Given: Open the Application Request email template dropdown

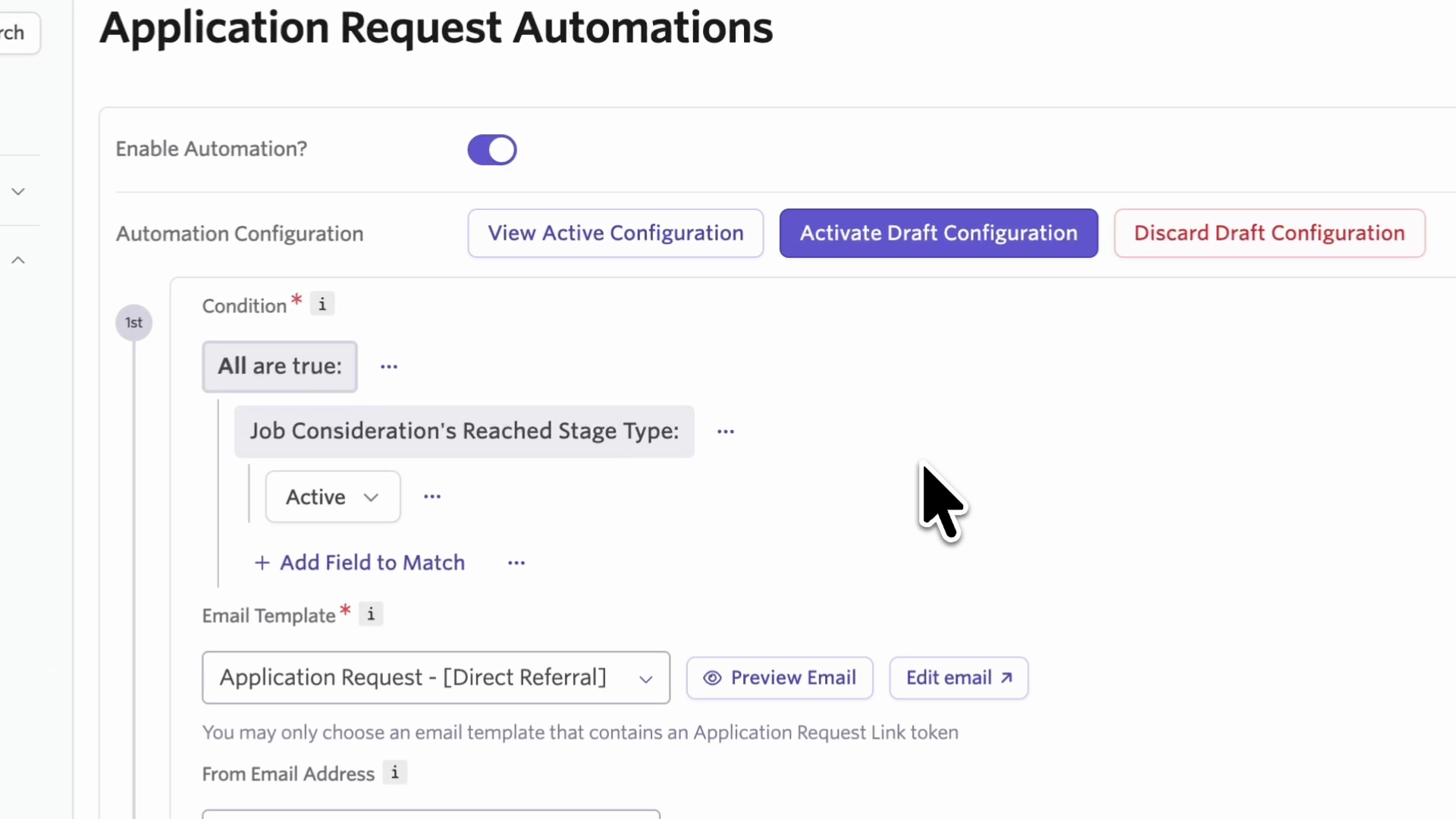Looking at the screenshot, I should pyautogui.click(x=435, y=677).
